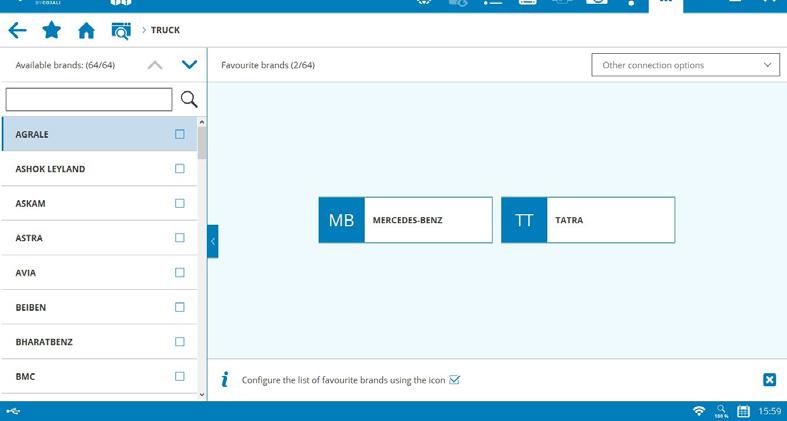Tick the ASHOK LEYLAND favourite checkbox

(x=180, y=169)
